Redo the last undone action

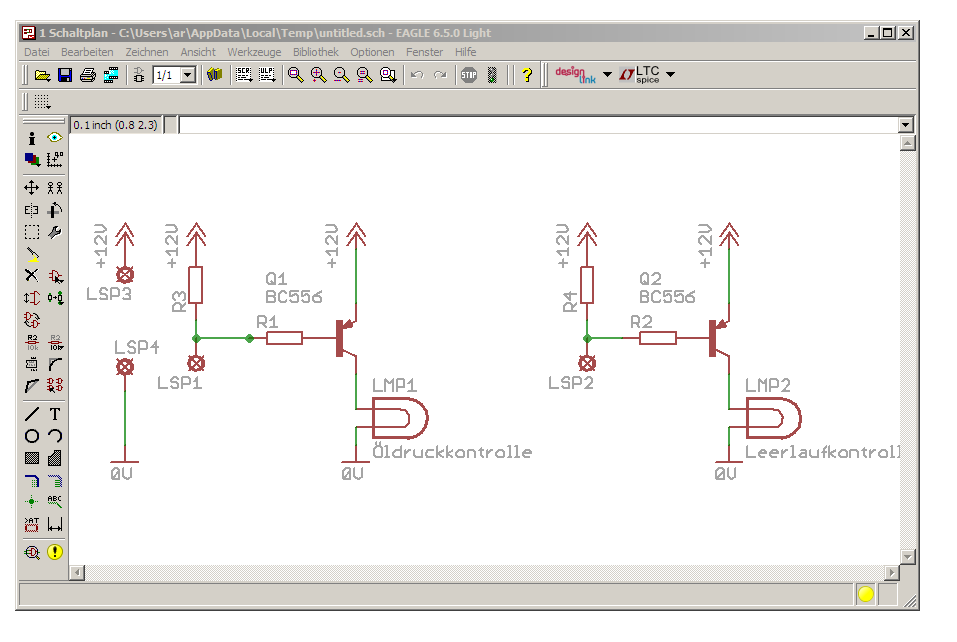[440, 75]
